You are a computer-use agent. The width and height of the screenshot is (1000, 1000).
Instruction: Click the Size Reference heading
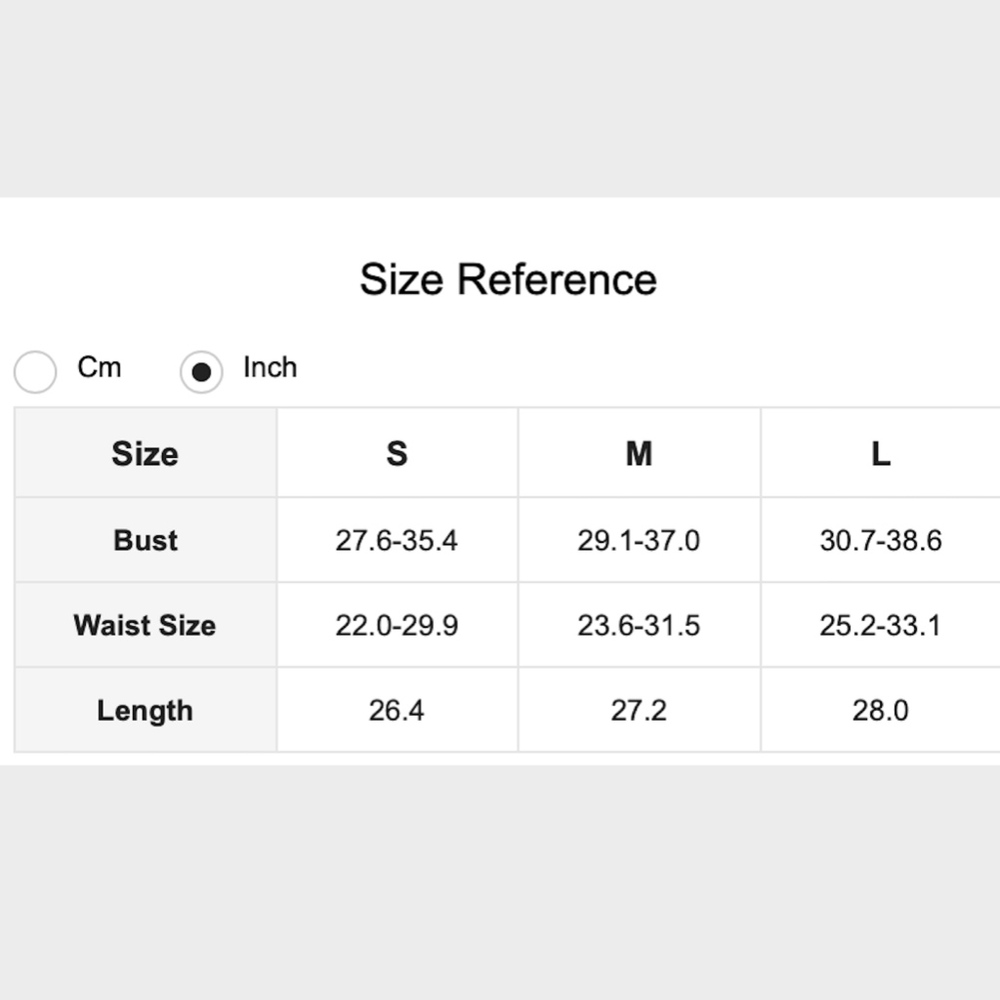[x=508, y=279]
